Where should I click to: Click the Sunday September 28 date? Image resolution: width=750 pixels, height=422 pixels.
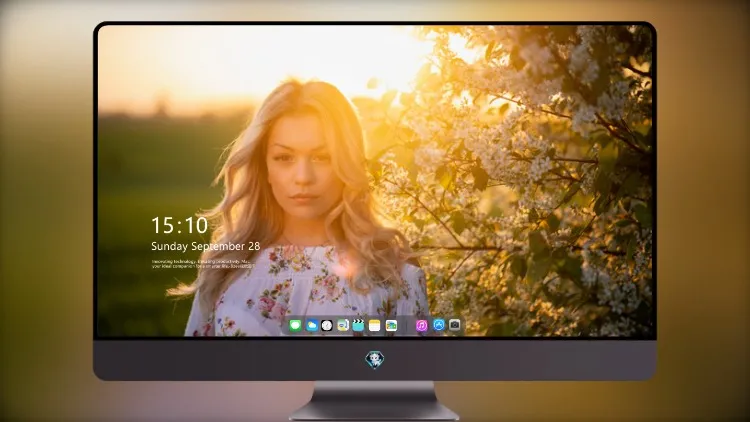point(206,246)
